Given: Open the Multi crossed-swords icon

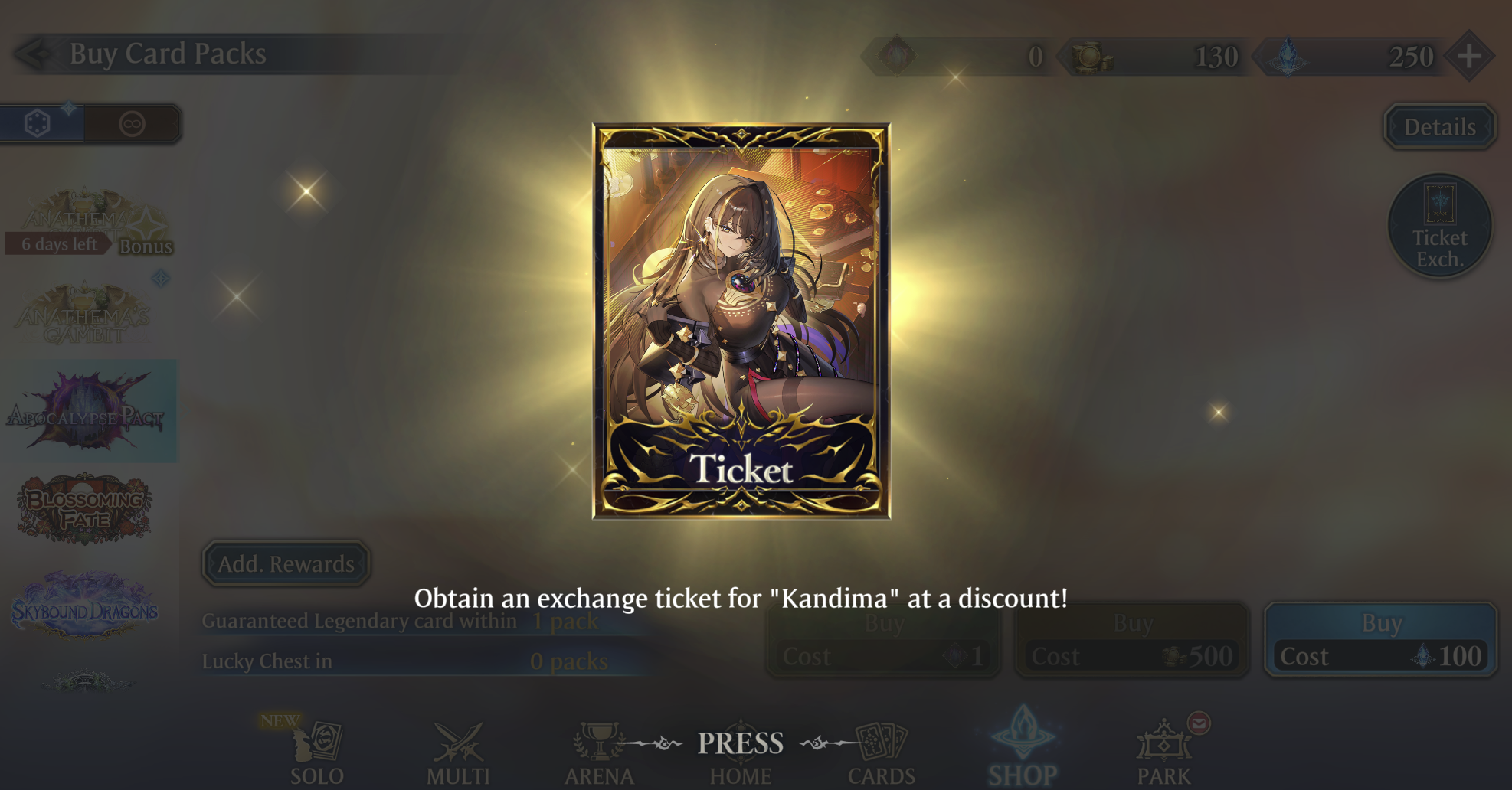Looking at the screenshot, I should pyautogui.click(x=458, y=754).
